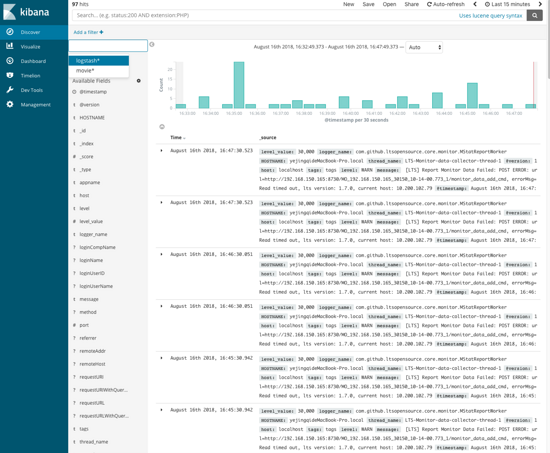Select the movie* index pattern
This screenshot has height=453, width=550.
click(x=99, y=71)
